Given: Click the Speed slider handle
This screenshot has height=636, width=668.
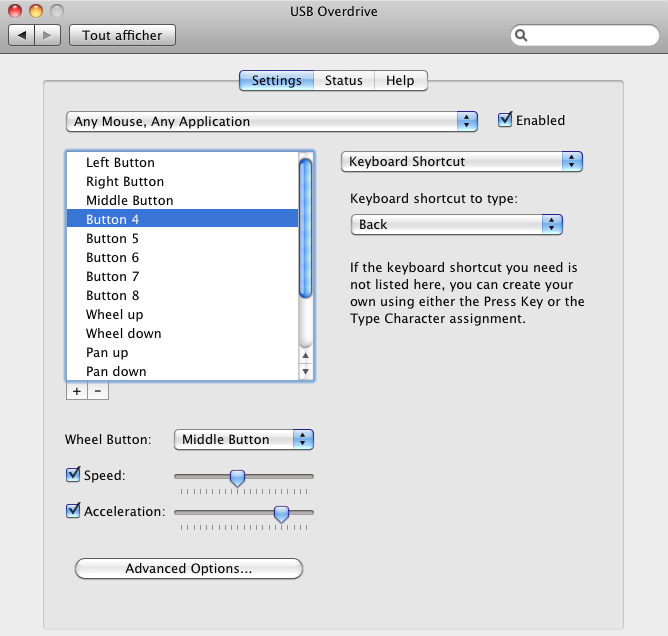Looking at the screenshot, I should click(x=237, y=478).
